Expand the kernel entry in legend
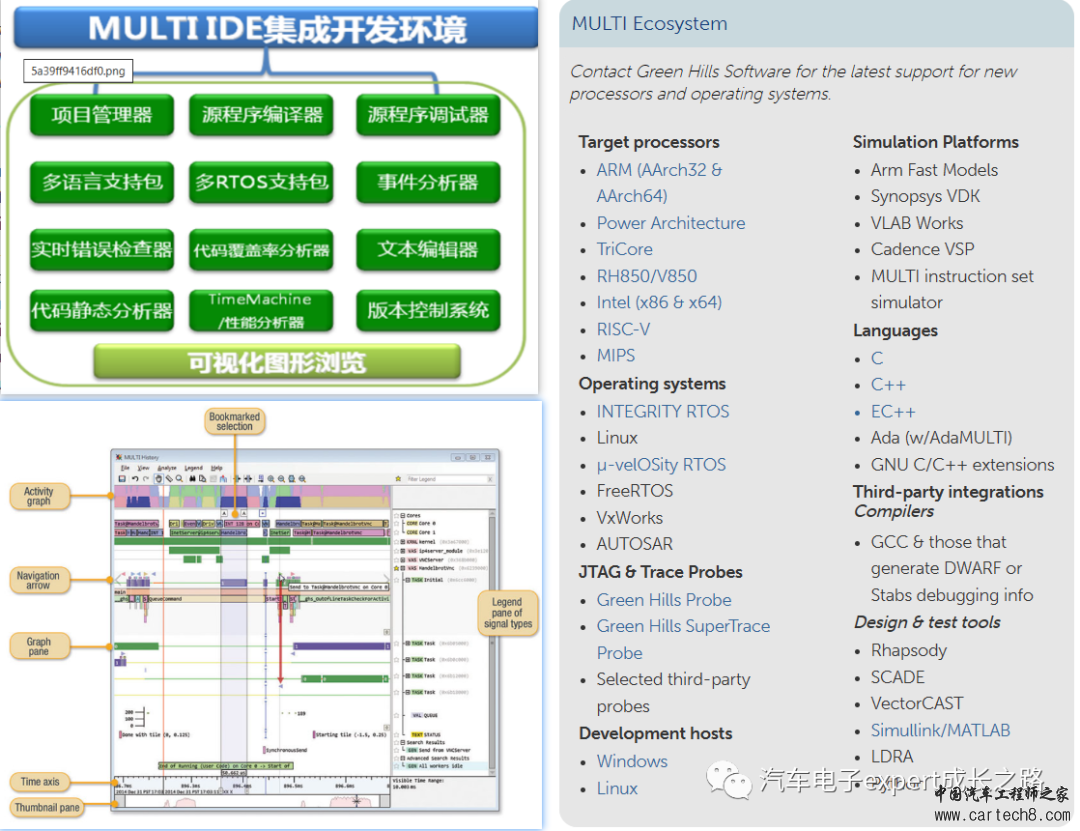The width and height of the screenshot is (1080, 831). point(403,542)
